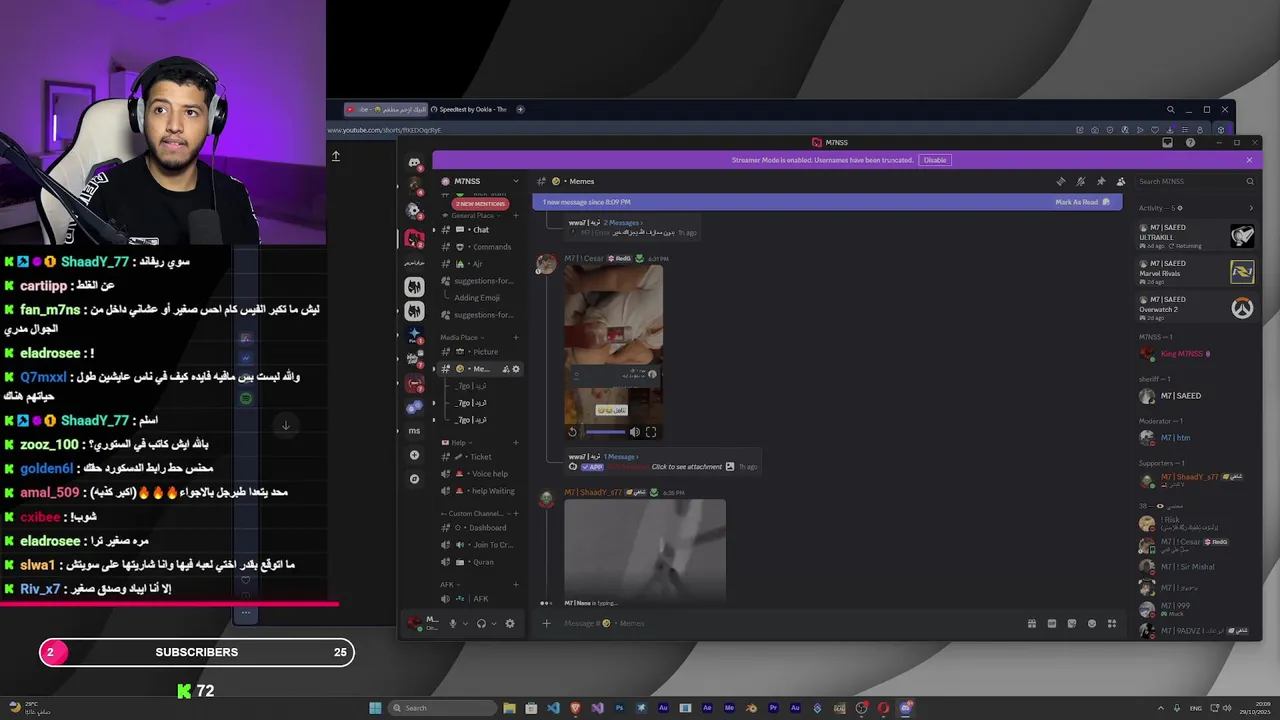Open Discord direct messages home icon
1280x720 pixels.
click(414, 162)
